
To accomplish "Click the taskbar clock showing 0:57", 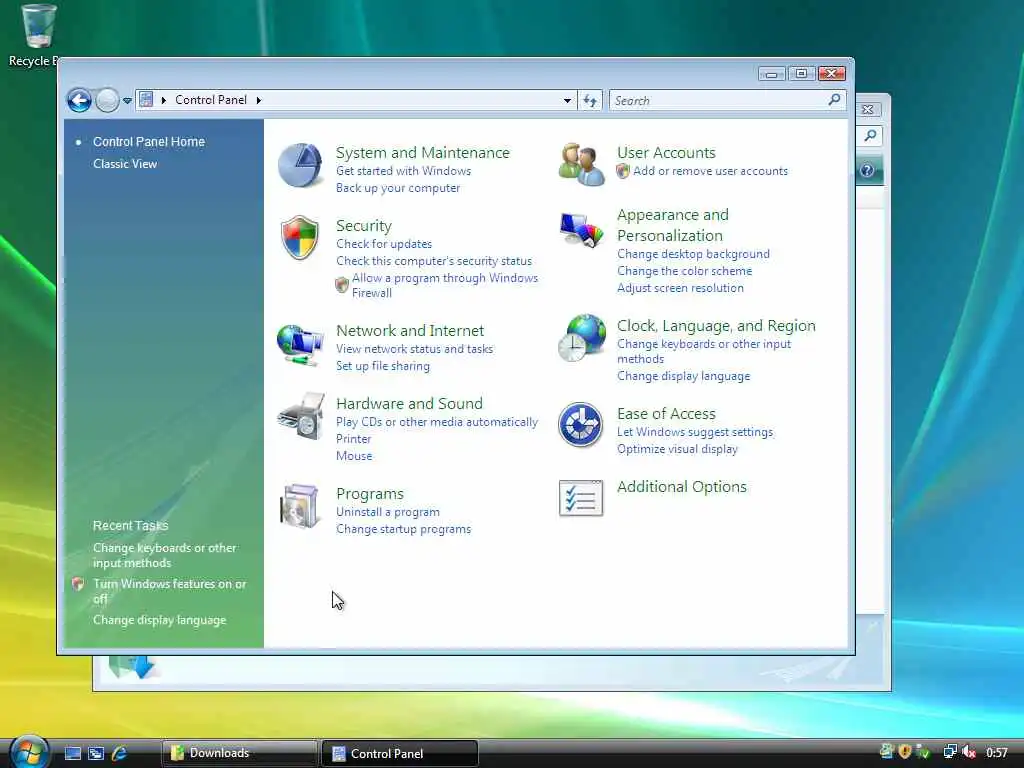I will click(997, 753).
